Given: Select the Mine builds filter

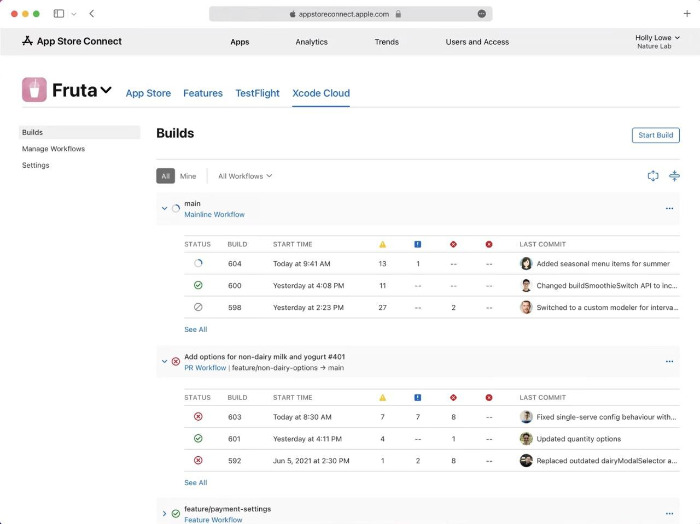Looking at the screenshot, I should click(188, 176).
